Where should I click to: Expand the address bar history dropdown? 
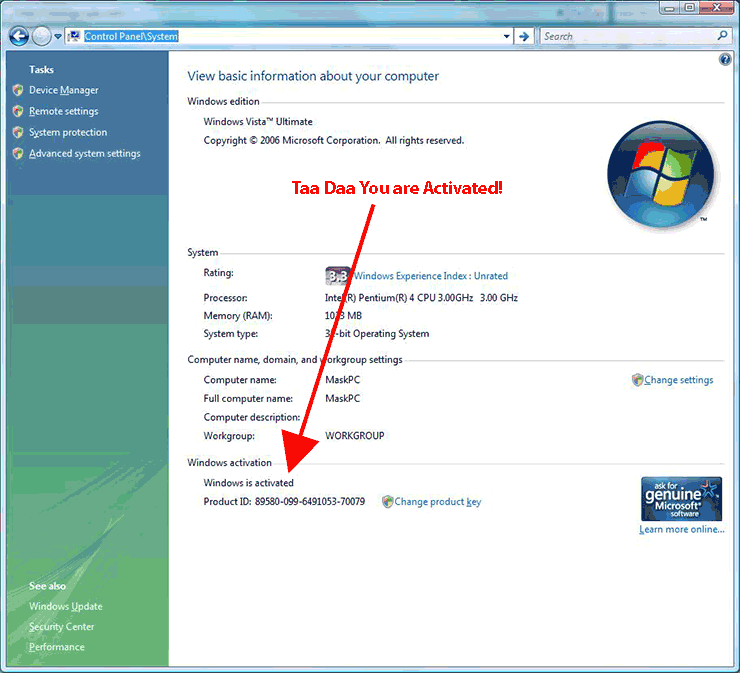[x=506, y=36]
